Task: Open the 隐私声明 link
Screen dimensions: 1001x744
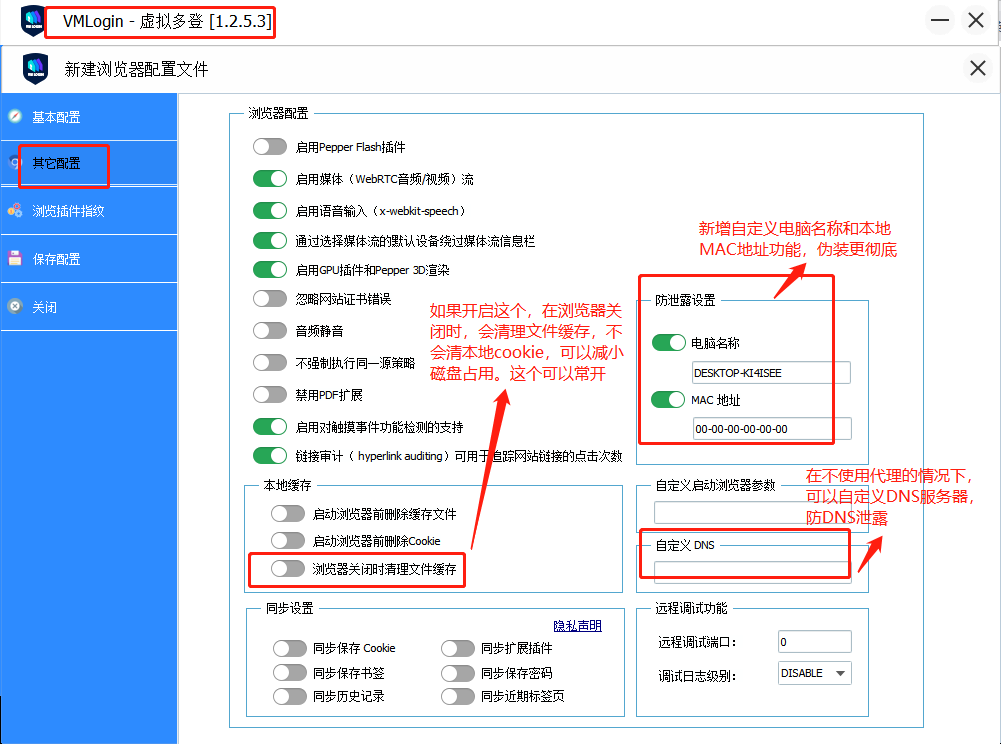Action: click(x=577, y=626)
